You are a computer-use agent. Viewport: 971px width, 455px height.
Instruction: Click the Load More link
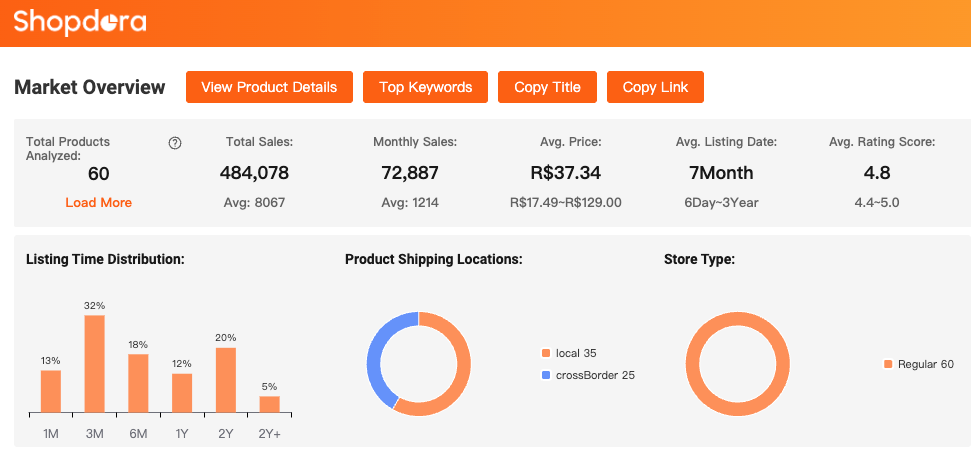tap(98, 202)
